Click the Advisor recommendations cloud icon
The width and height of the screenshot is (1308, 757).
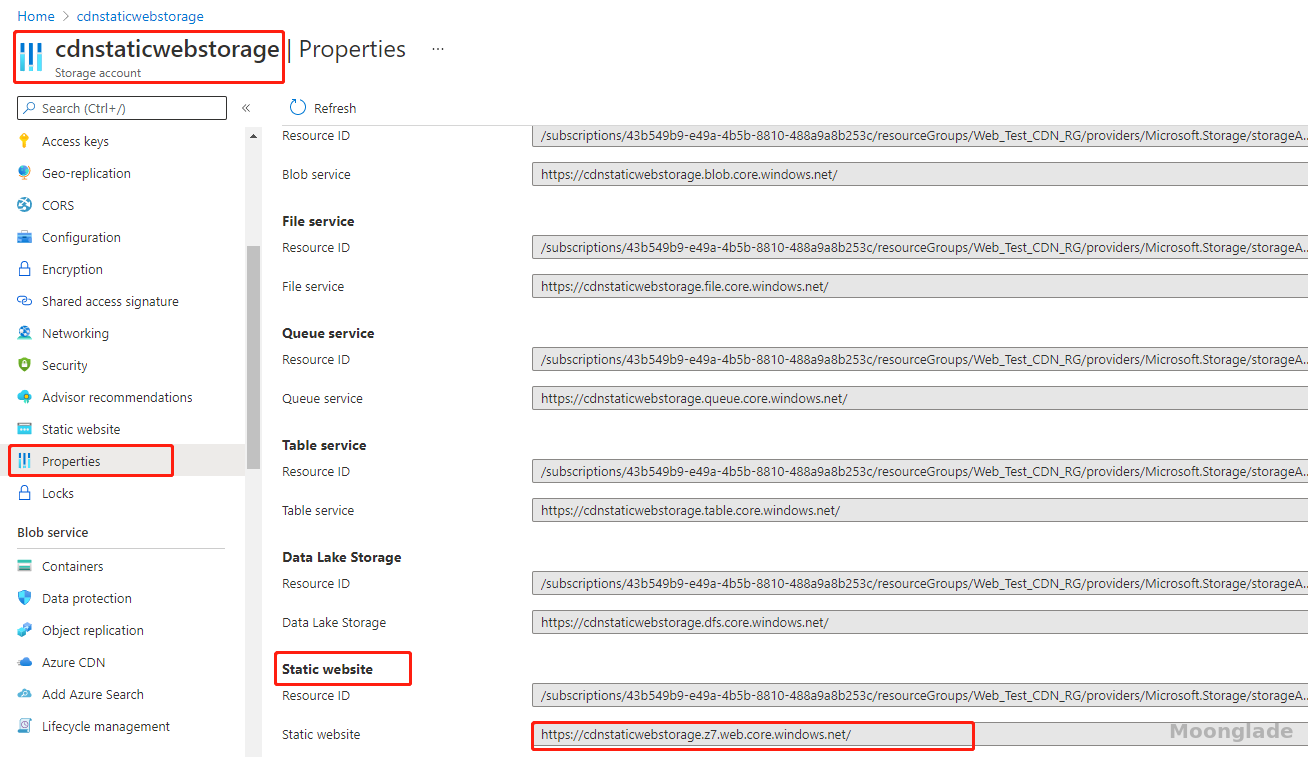[x=25, y=397]
